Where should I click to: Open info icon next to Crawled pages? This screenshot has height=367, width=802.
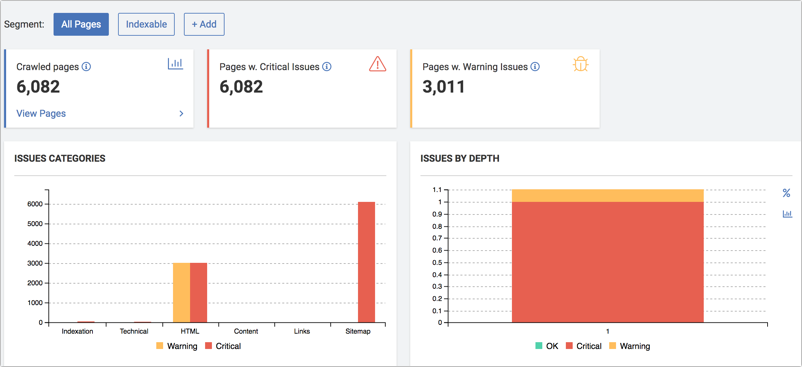86,67
